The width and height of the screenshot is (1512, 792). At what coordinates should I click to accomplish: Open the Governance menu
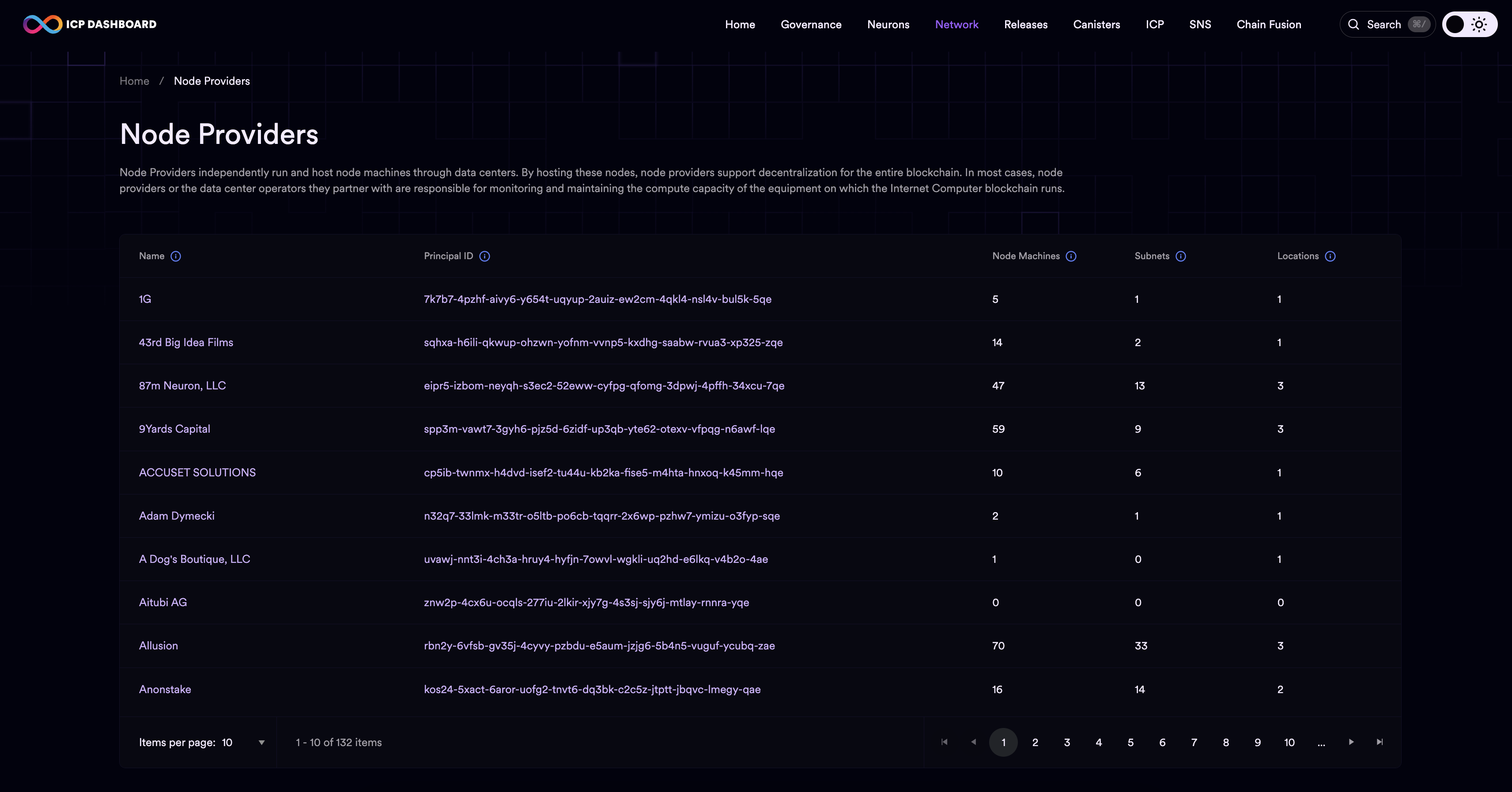click(811, 25)
